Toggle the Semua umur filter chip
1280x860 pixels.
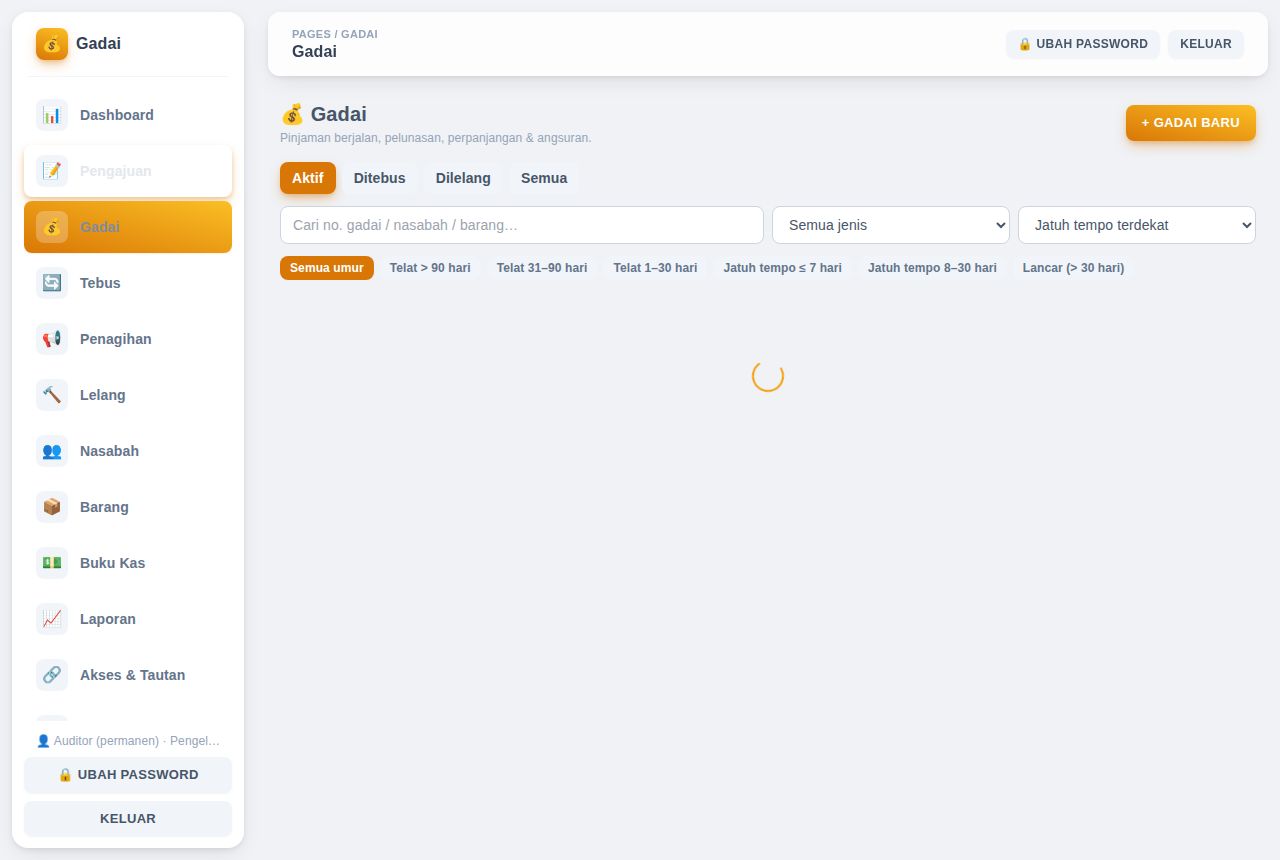[327, 268]
